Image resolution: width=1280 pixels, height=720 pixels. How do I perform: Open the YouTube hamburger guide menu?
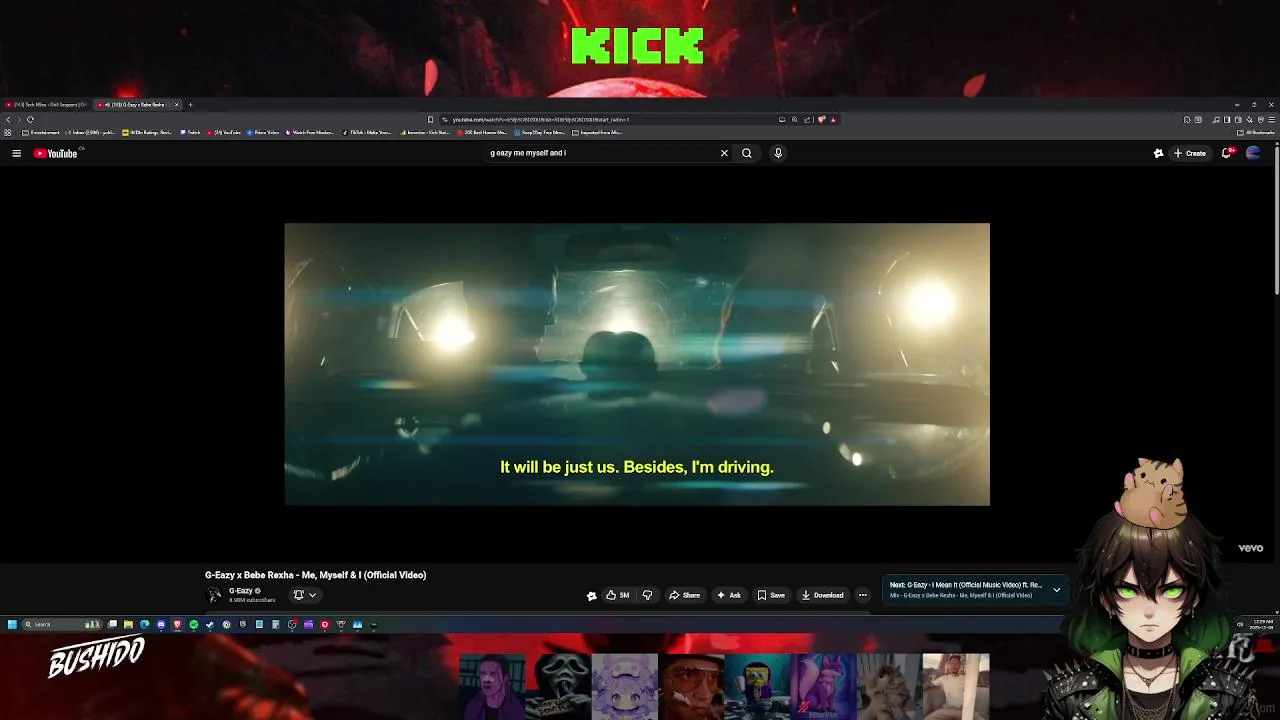coord(16,153)
